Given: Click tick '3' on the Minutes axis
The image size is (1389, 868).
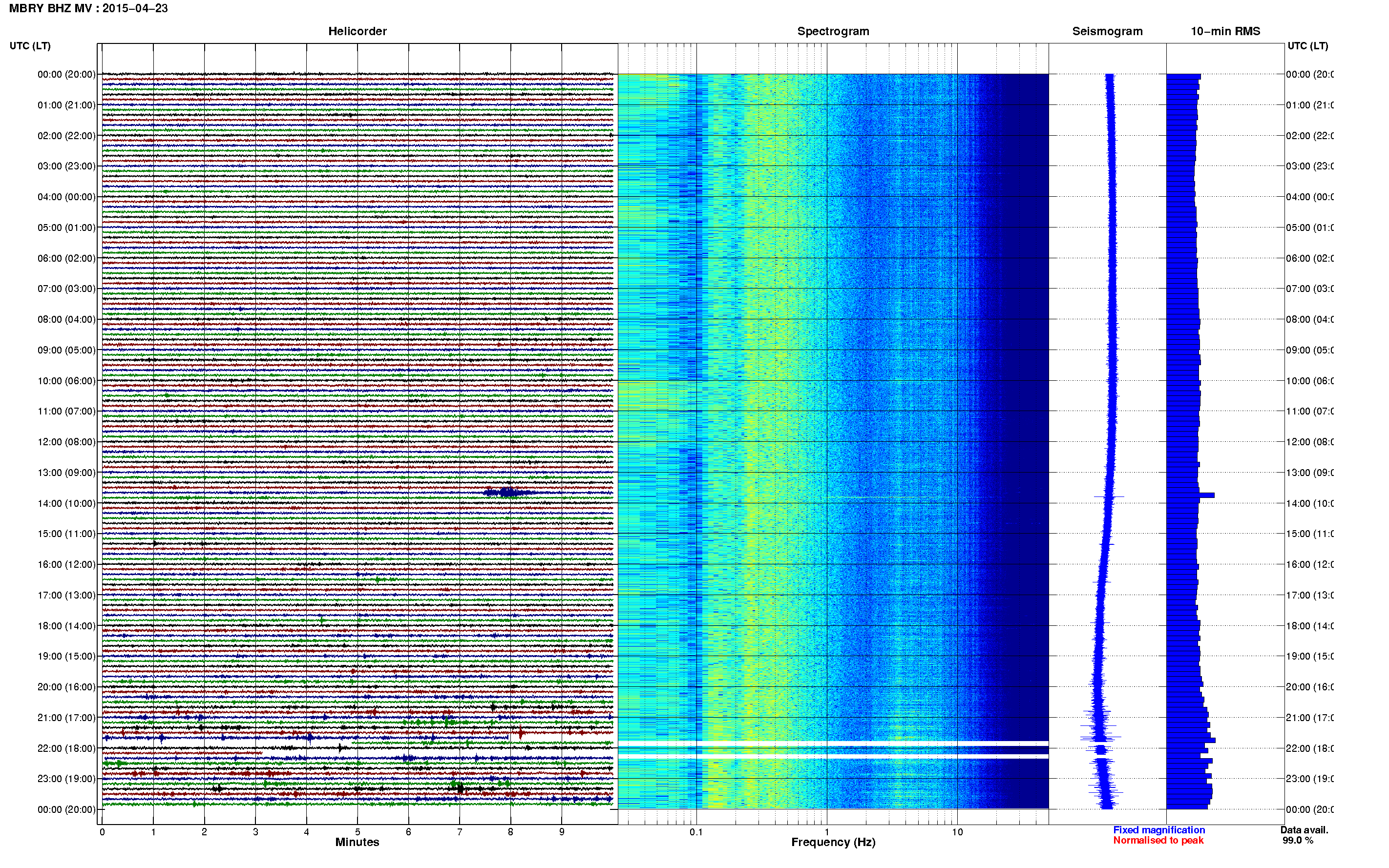Looking at the screenshot, I should point(255,832).
